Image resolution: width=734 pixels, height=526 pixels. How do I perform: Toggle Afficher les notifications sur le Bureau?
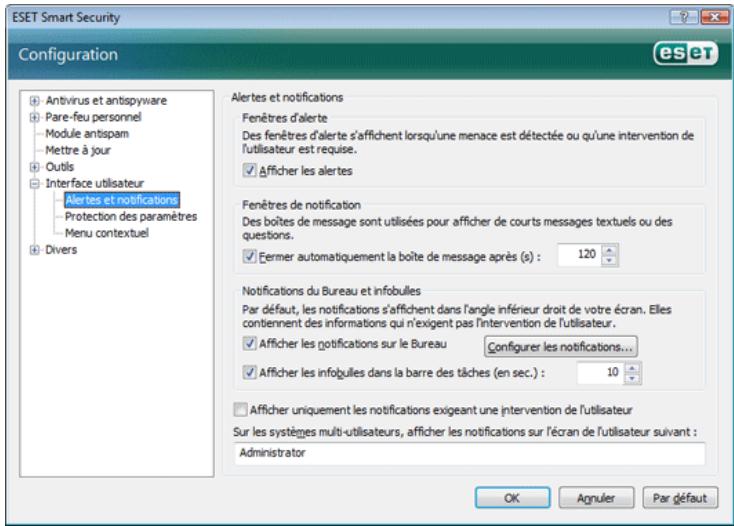coord(250,344)
